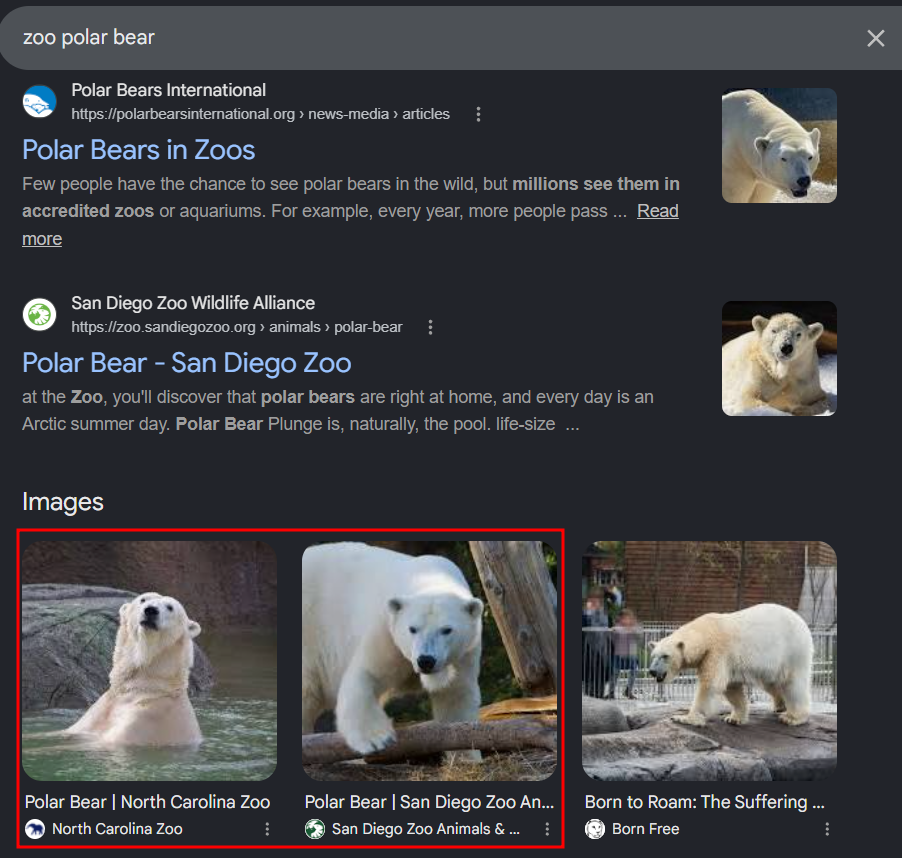Click the polarbearsinternational.org URL breadcrumb
This screenshot has height=858, width=902.
261,114
